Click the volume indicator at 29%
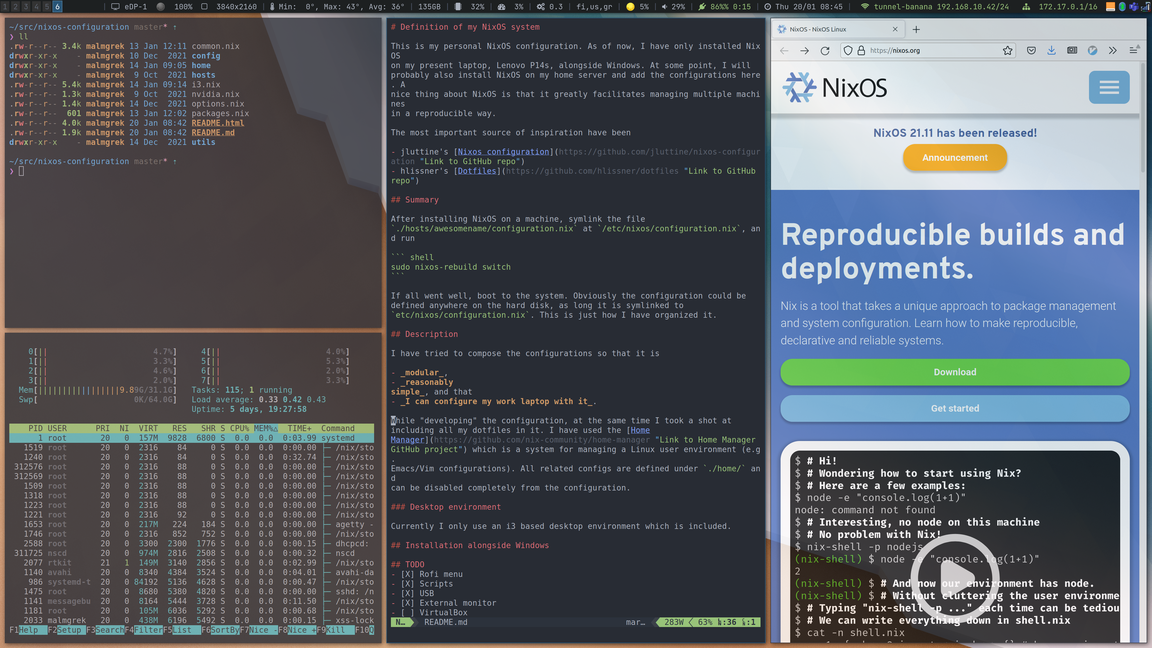 pyautogui.click(x=673, y=7)
